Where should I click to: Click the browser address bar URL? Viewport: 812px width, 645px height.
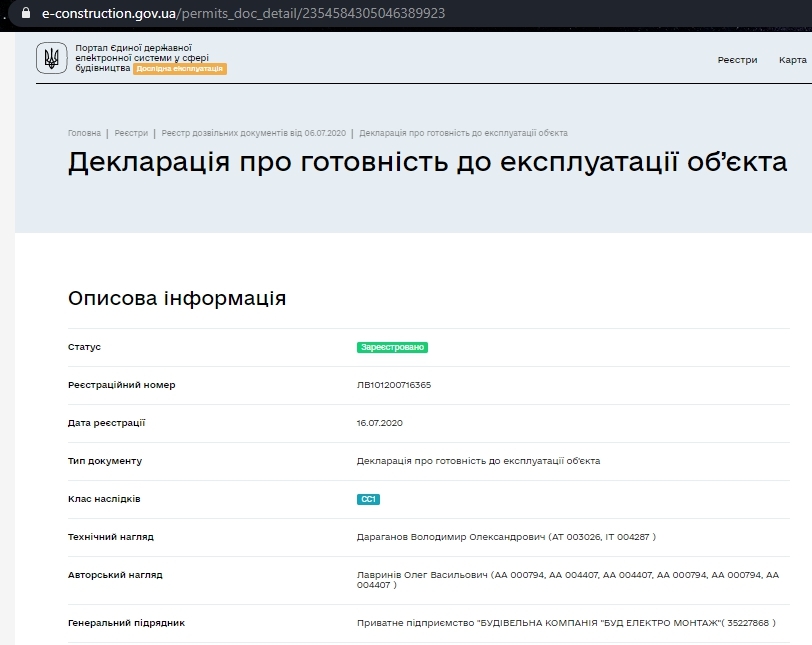pos(243,13)
